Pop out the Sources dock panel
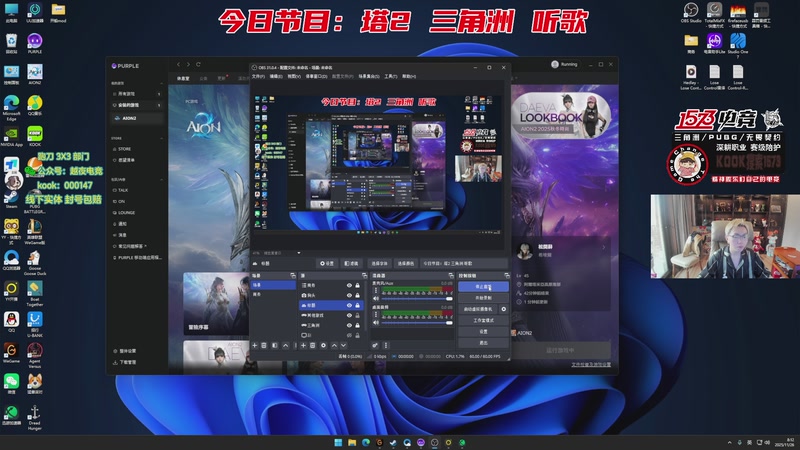Viewport: 800px width, 450px height. 364,276
